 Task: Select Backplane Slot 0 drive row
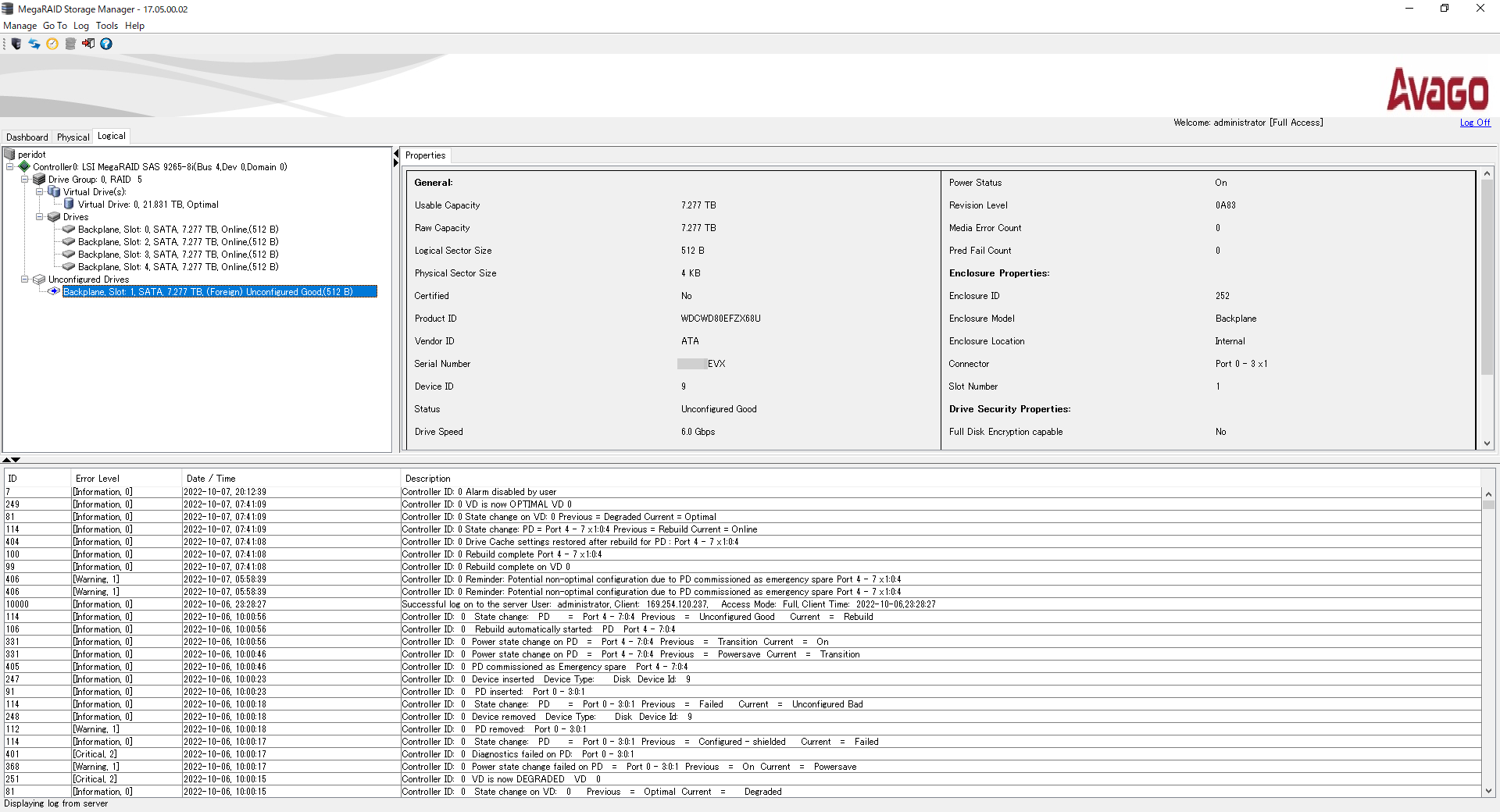point(178,229)
